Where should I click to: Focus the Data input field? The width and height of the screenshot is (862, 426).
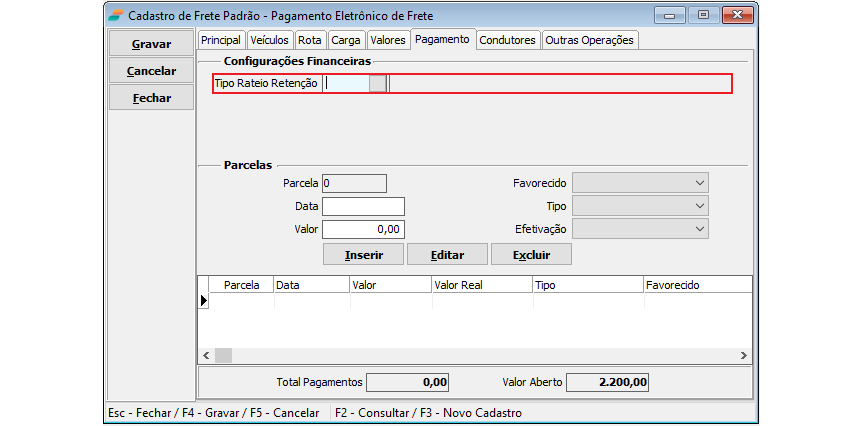[363, 206]
